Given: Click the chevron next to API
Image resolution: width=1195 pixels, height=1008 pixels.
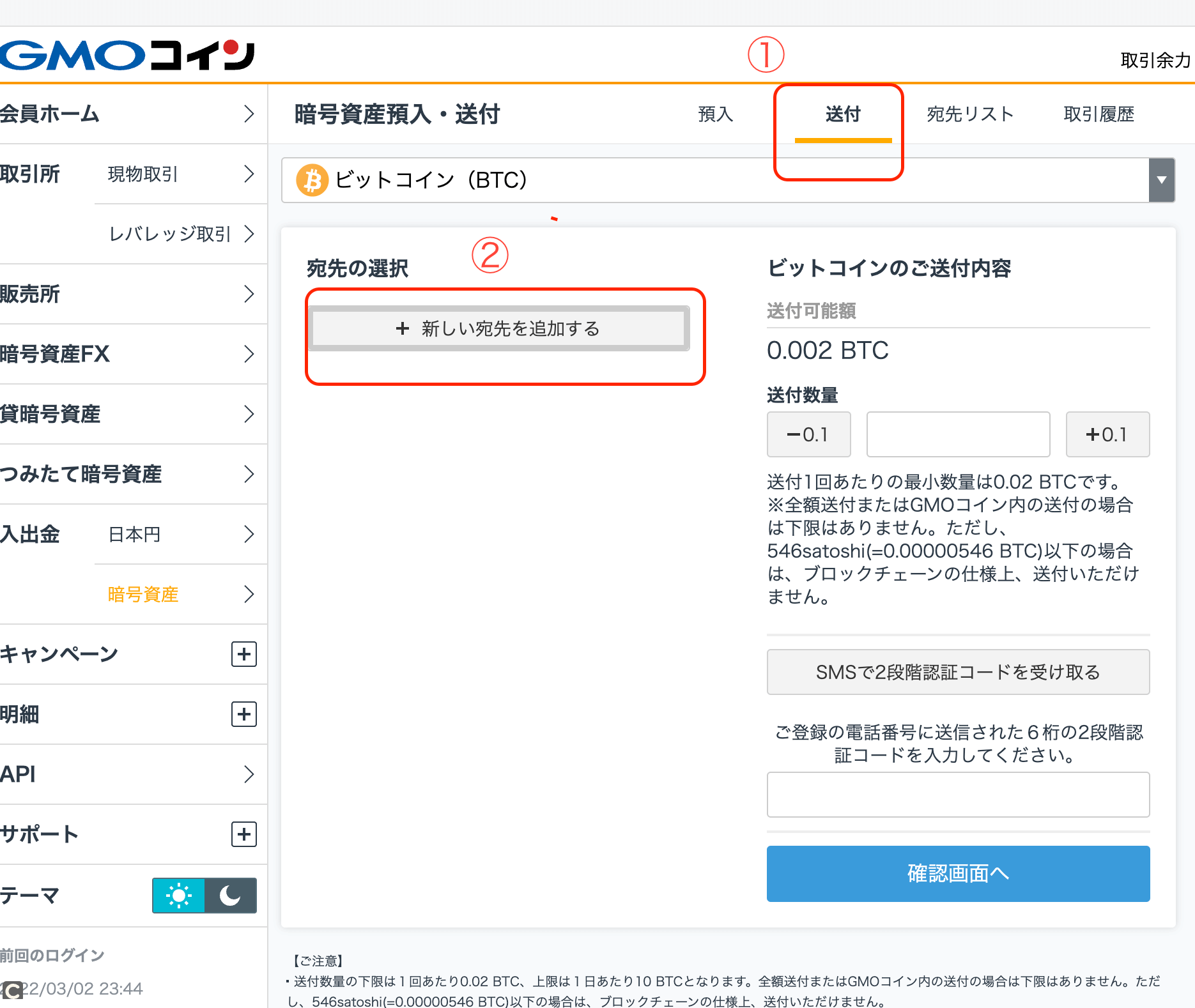Looking at the screenshot, I should 249,774.
